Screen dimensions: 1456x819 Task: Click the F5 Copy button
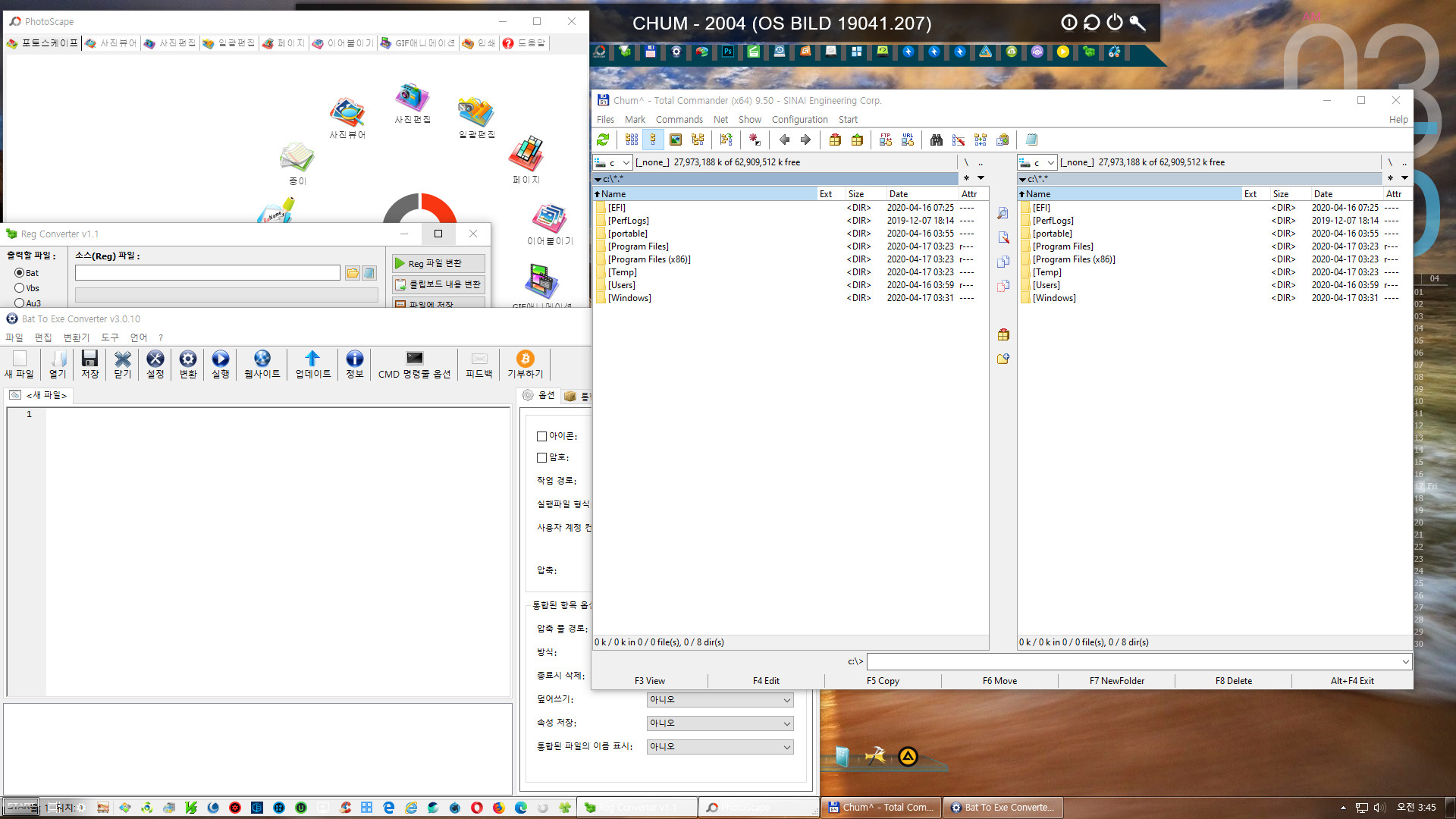883,681
